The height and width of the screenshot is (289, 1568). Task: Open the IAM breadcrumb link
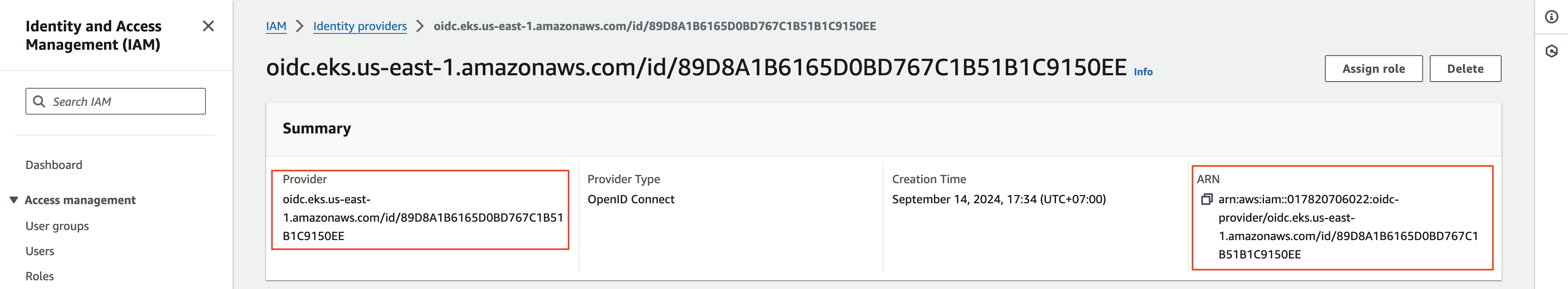tap(276, 26)
